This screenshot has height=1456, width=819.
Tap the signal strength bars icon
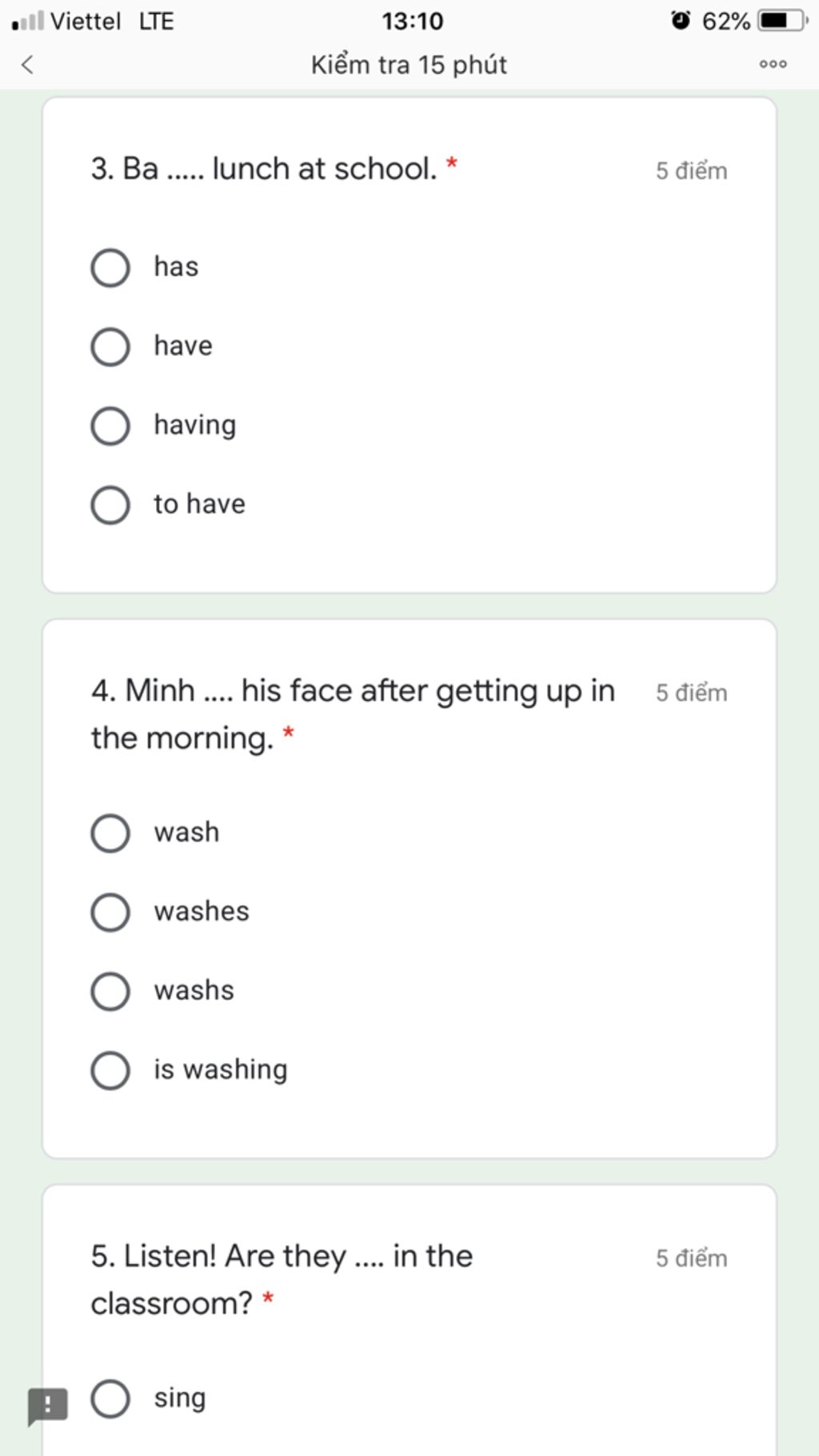[28, 21]
